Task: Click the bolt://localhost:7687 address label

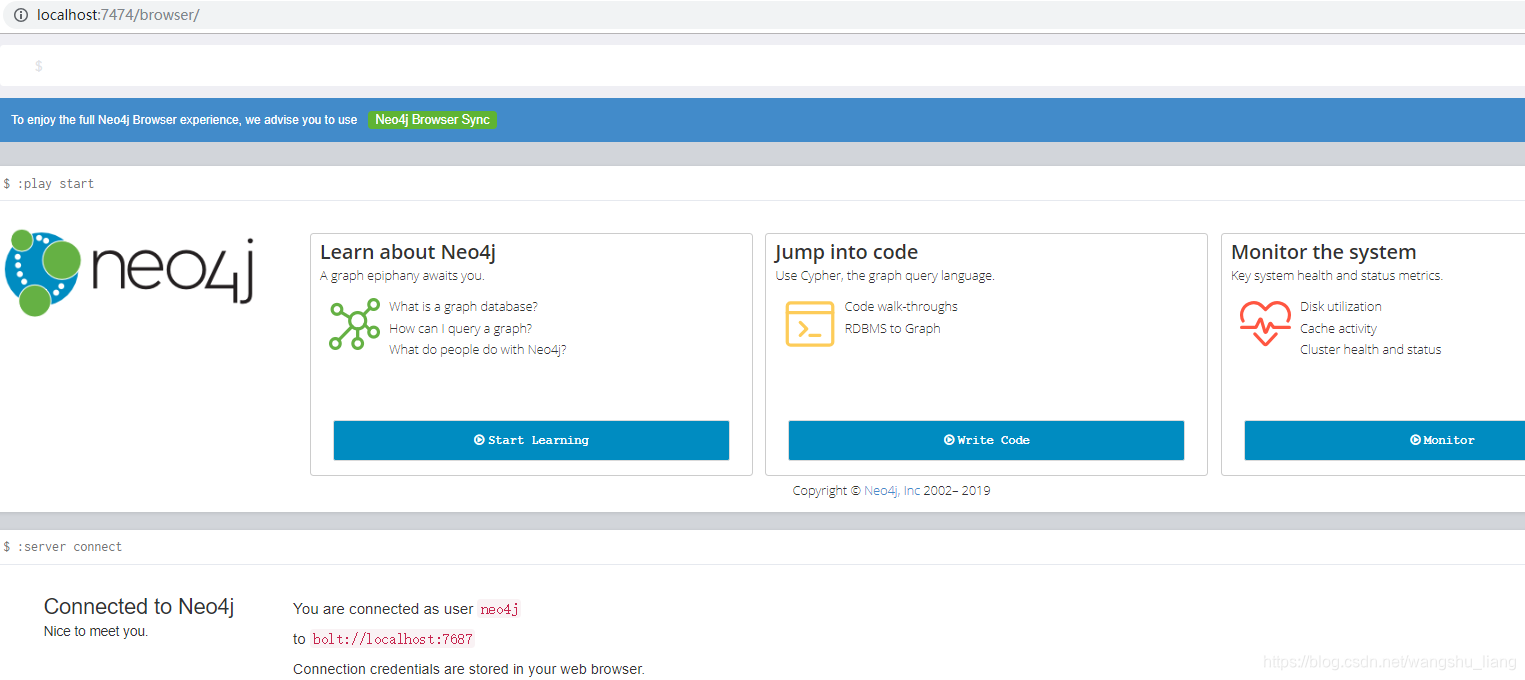Action: pos(392,639)
